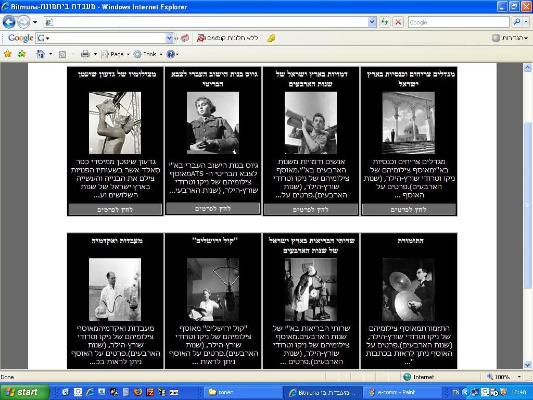
Task: Launch Firefox from quick launch bar
Action: [138, 392]
